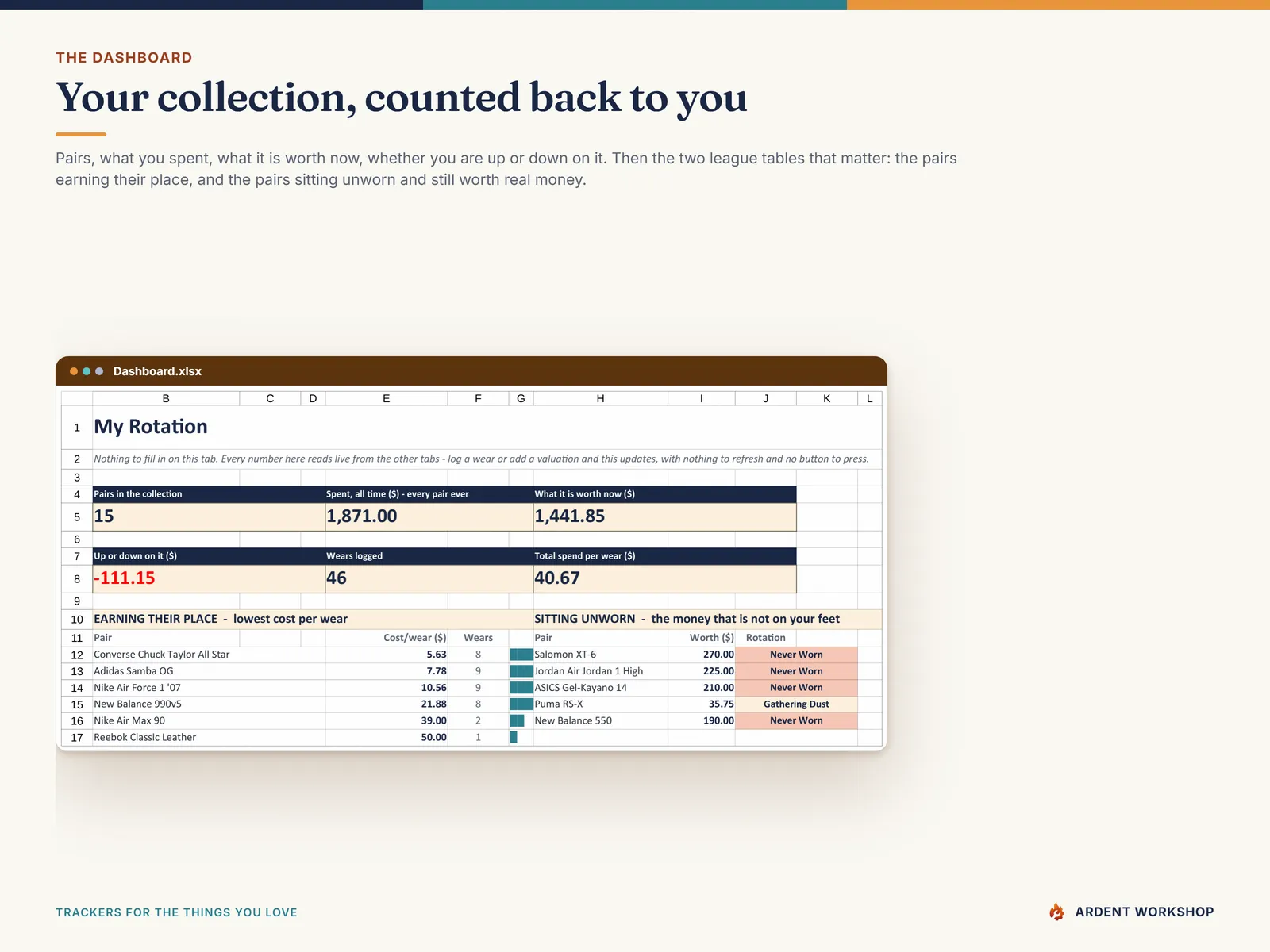This screenshot has width=1270, height=952.
Task: Click the ARDENT WORKSHOP brand name
Action: point(1145,912)
